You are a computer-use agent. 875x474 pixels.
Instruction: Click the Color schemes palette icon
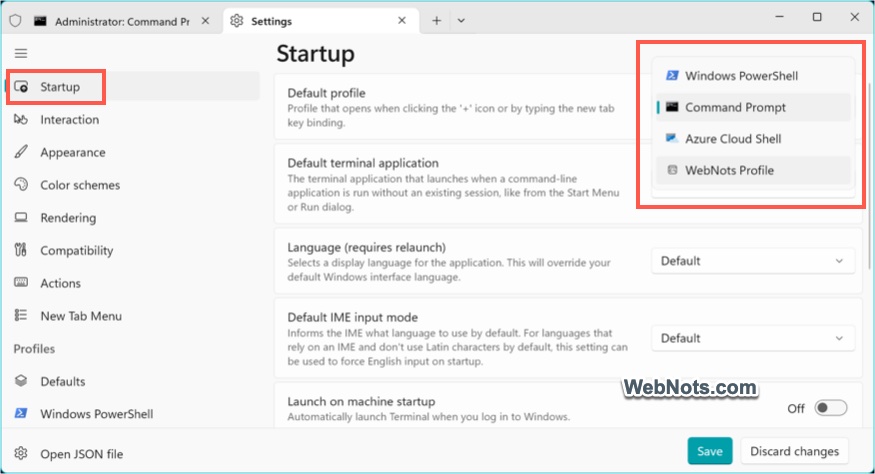(21, 184)
